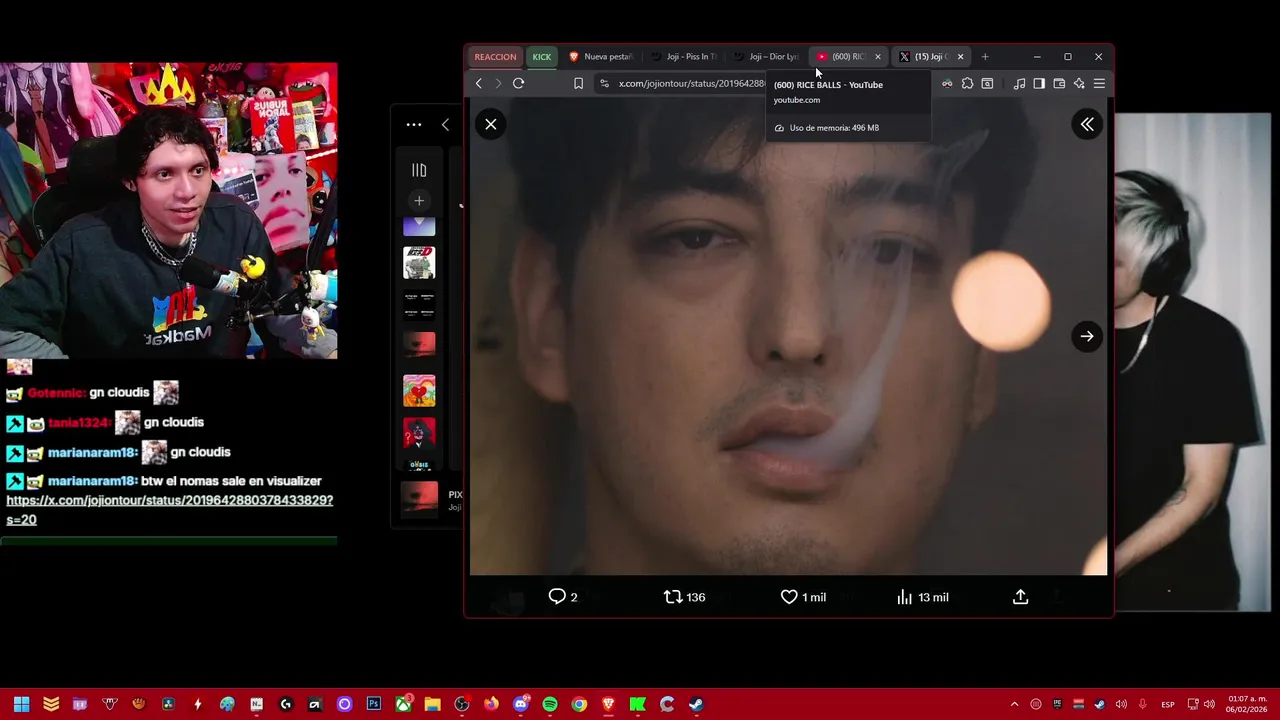This screenshot has height=720, width=1280.
Task: Toggle microphone icon in system tray
Action: pyautogui.click(x=1142, y=704)
